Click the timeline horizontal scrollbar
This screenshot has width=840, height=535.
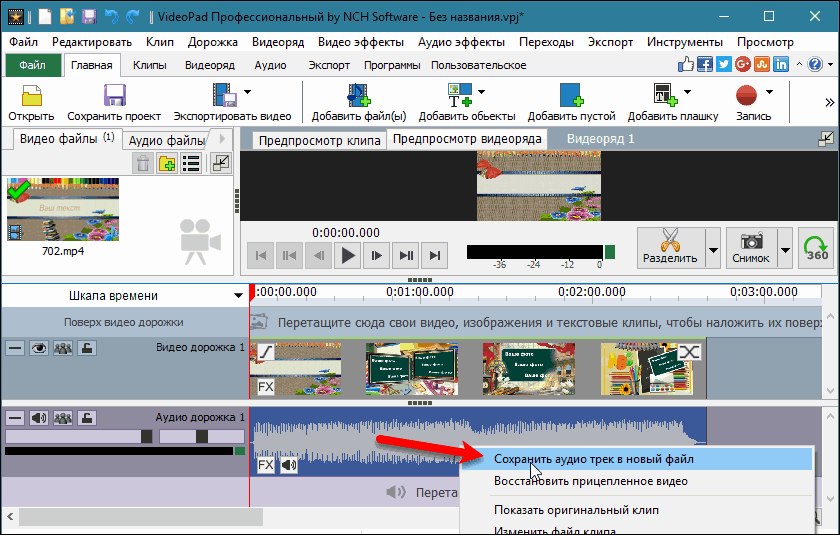coord(141,517)
